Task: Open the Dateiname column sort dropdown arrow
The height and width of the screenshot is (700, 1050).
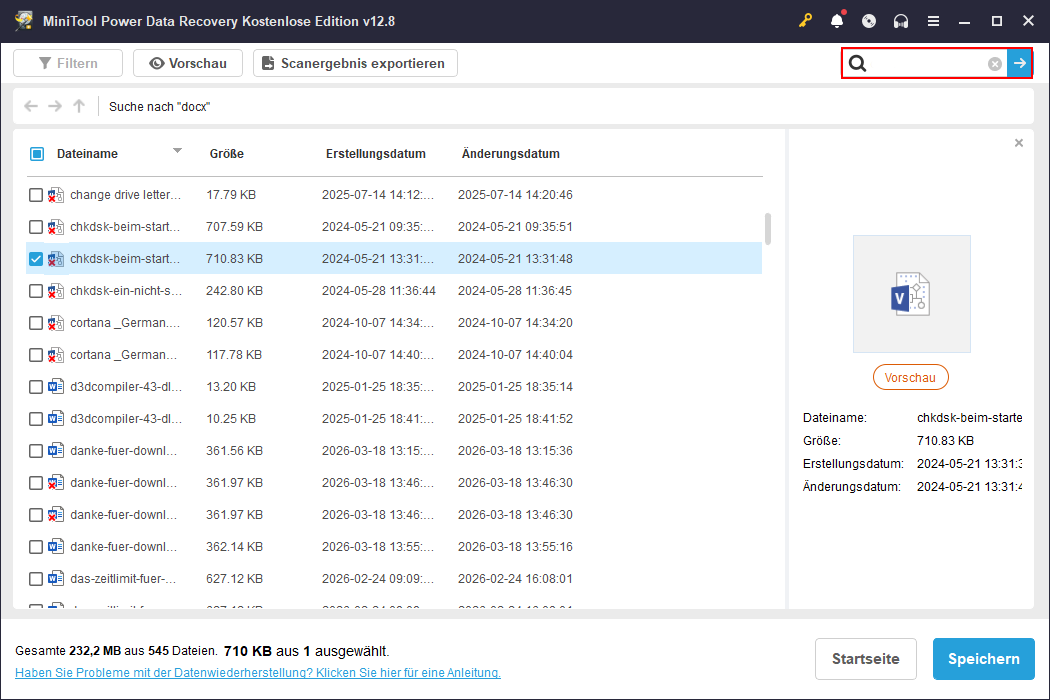Action: (x=177, y=151)
